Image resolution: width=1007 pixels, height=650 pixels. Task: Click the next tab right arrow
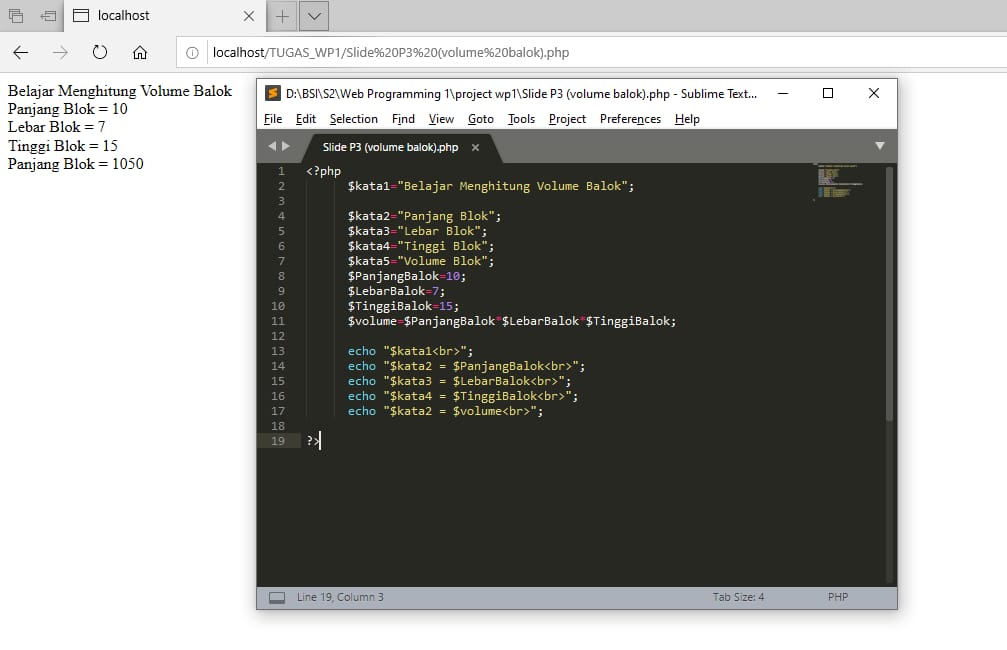click(286, 146)
